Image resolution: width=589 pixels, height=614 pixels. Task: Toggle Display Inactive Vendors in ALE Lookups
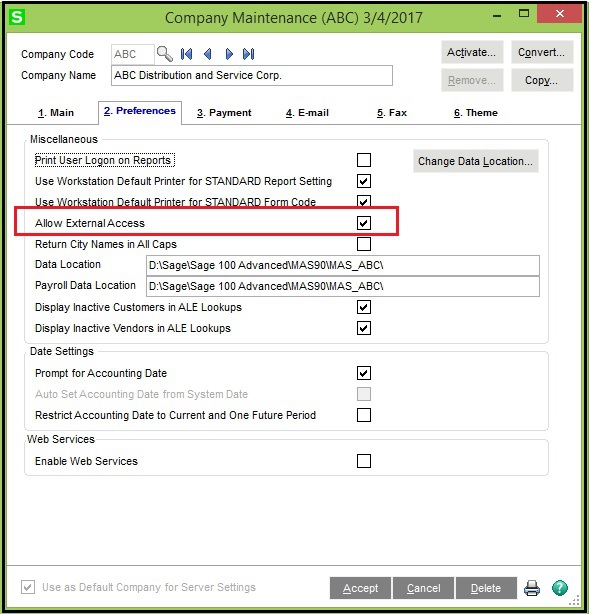coord(364,328)
